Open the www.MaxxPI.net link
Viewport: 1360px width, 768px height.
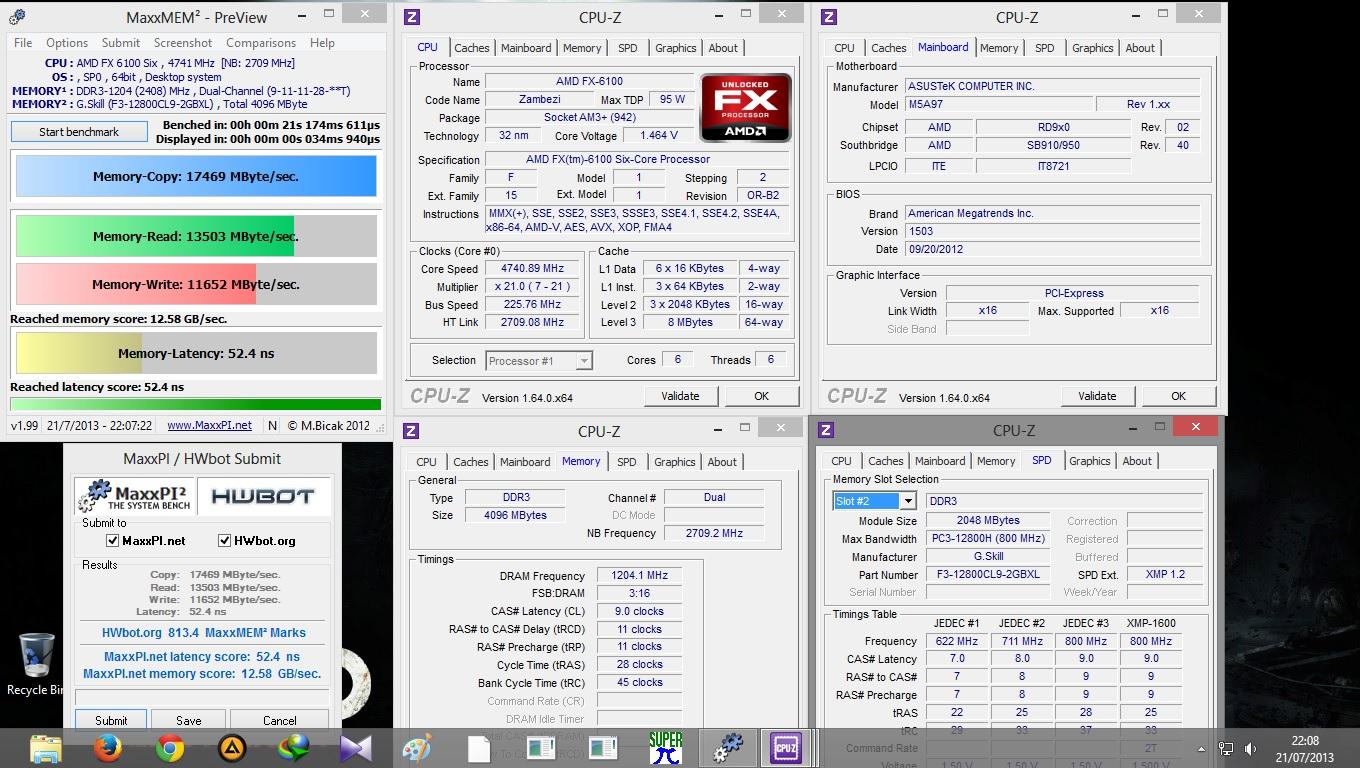coord(209,425)
